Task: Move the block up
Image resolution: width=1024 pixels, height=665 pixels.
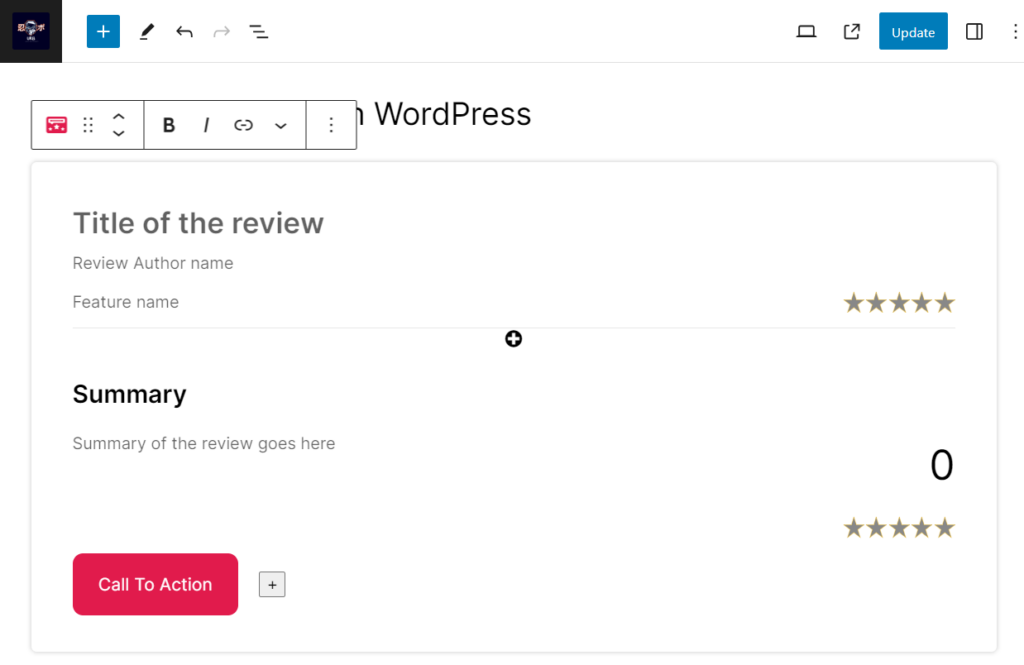Action: [x=118, y=116]
